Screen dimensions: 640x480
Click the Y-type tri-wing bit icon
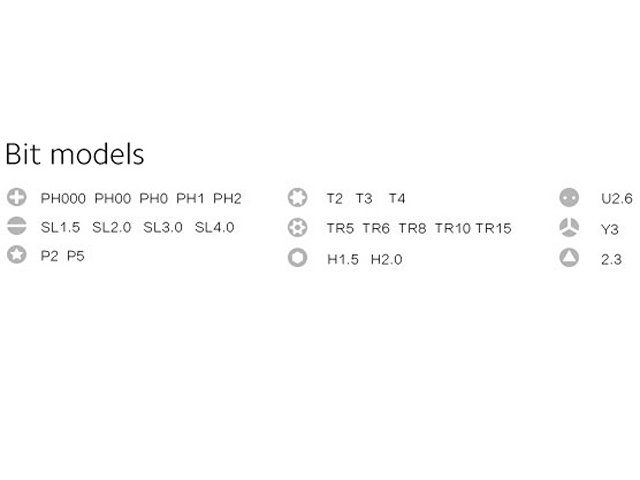(569, 227)
